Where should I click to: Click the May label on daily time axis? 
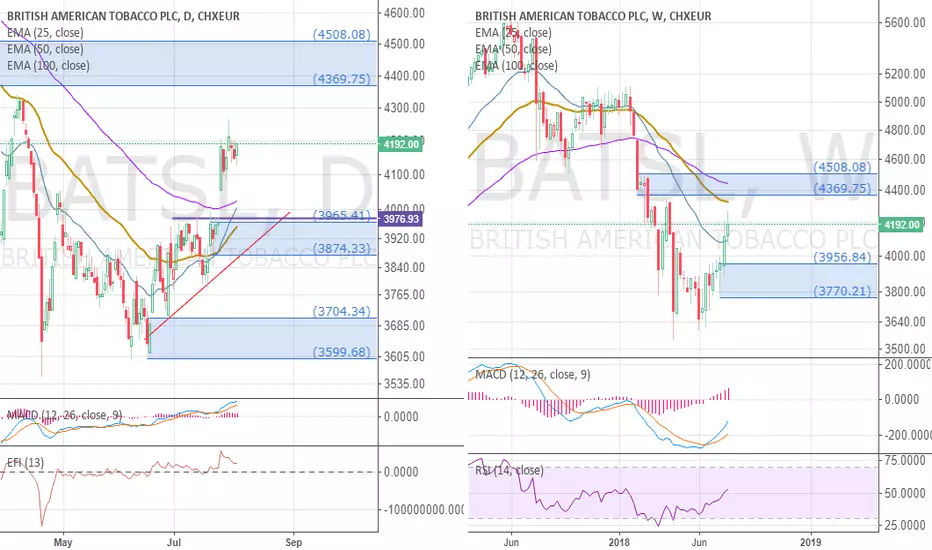click(62, 542)
